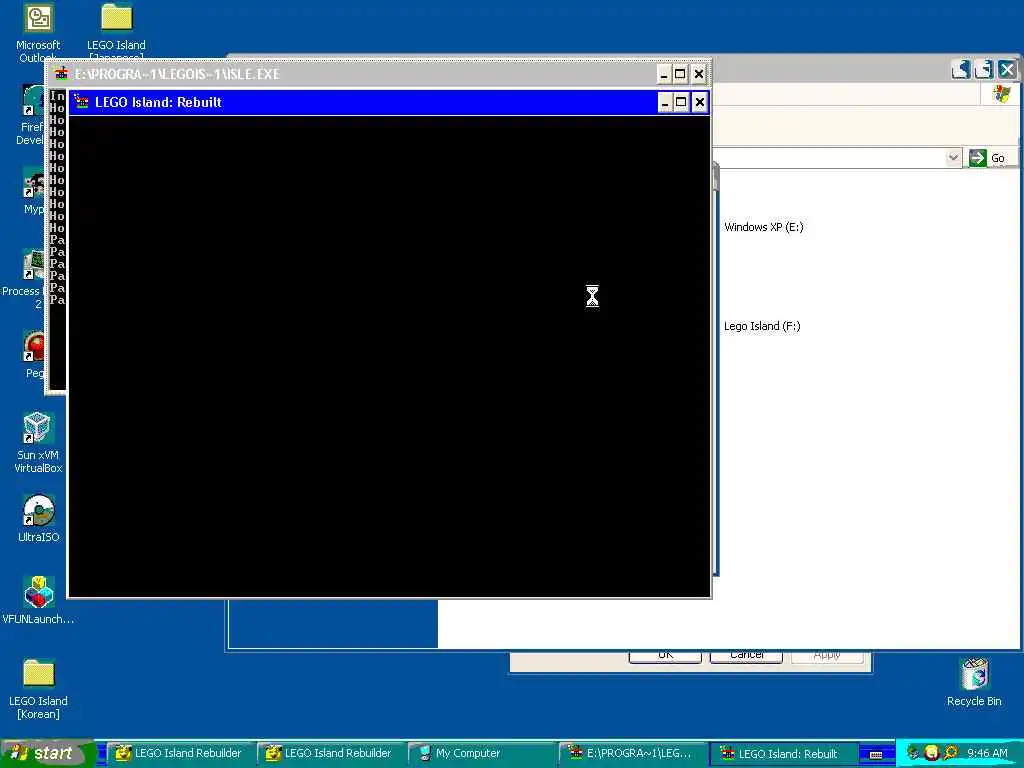Image resolution: width=1024 pixels, height=768 pixels.
Task: Click the taskbar clock showing 9:46 AM
Action: click(987, 754)
